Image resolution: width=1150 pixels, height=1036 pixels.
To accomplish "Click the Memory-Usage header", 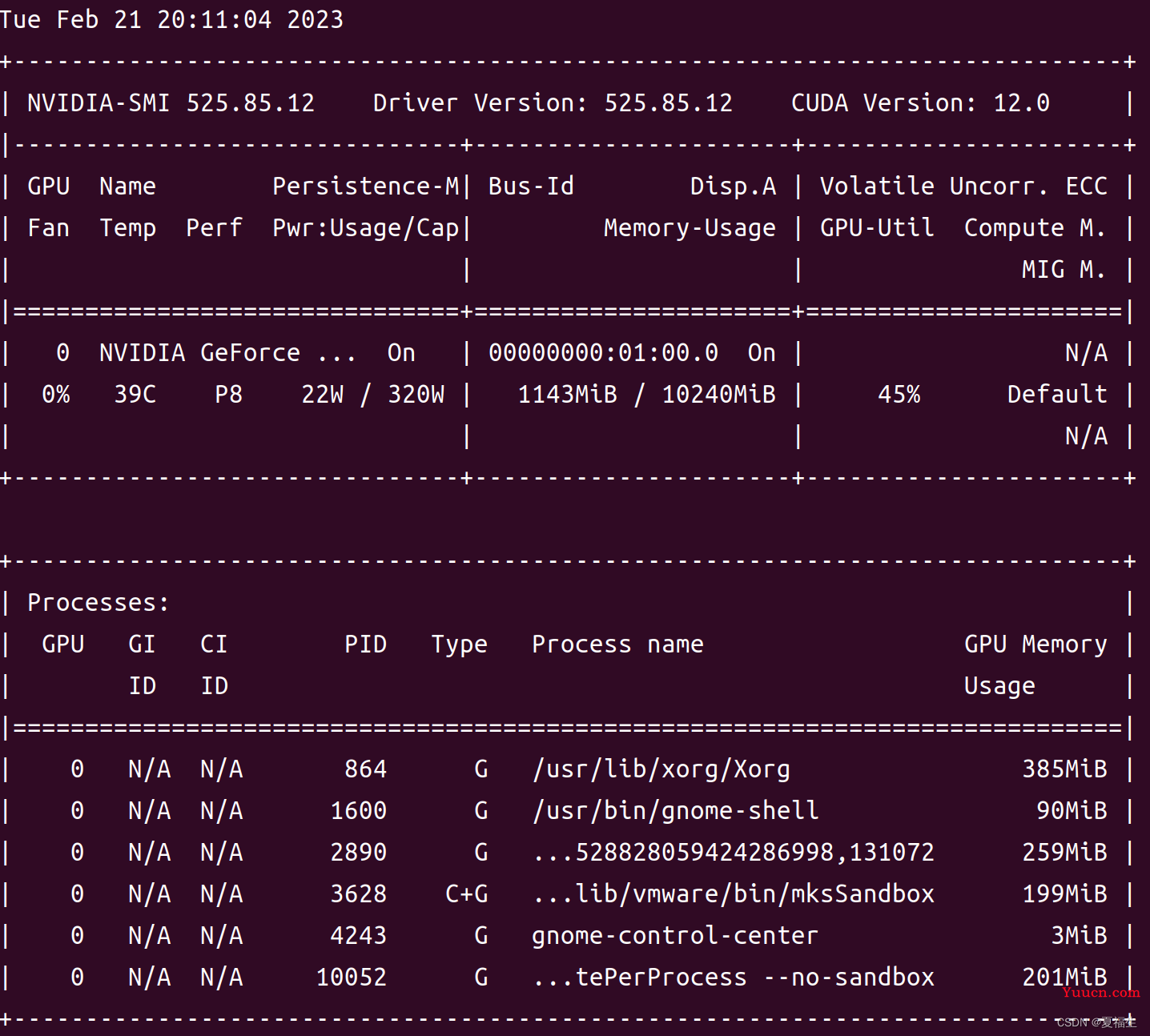I will 690,228.
